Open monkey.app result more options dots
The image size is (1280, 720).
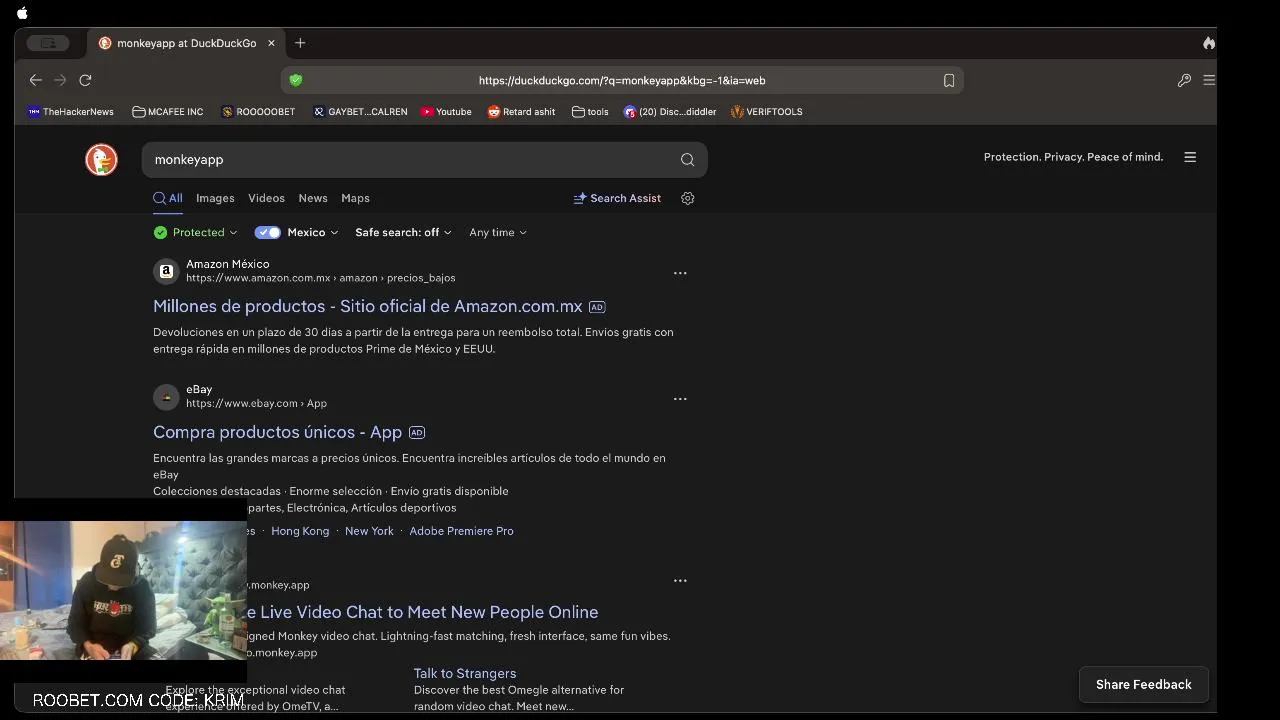coord(680,581)
